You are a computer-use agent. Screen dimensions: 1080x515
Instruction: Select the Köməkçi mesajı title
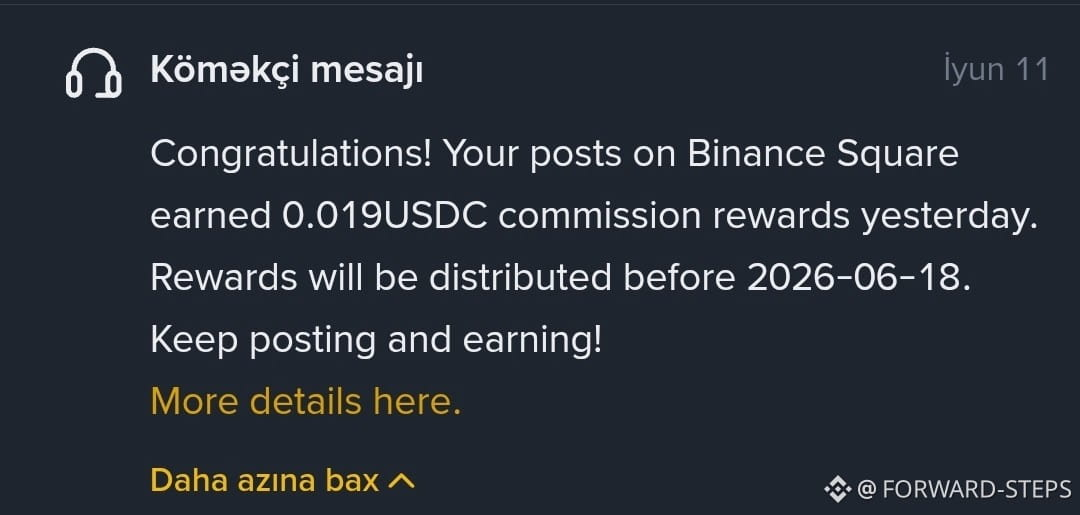click(287, 70)
